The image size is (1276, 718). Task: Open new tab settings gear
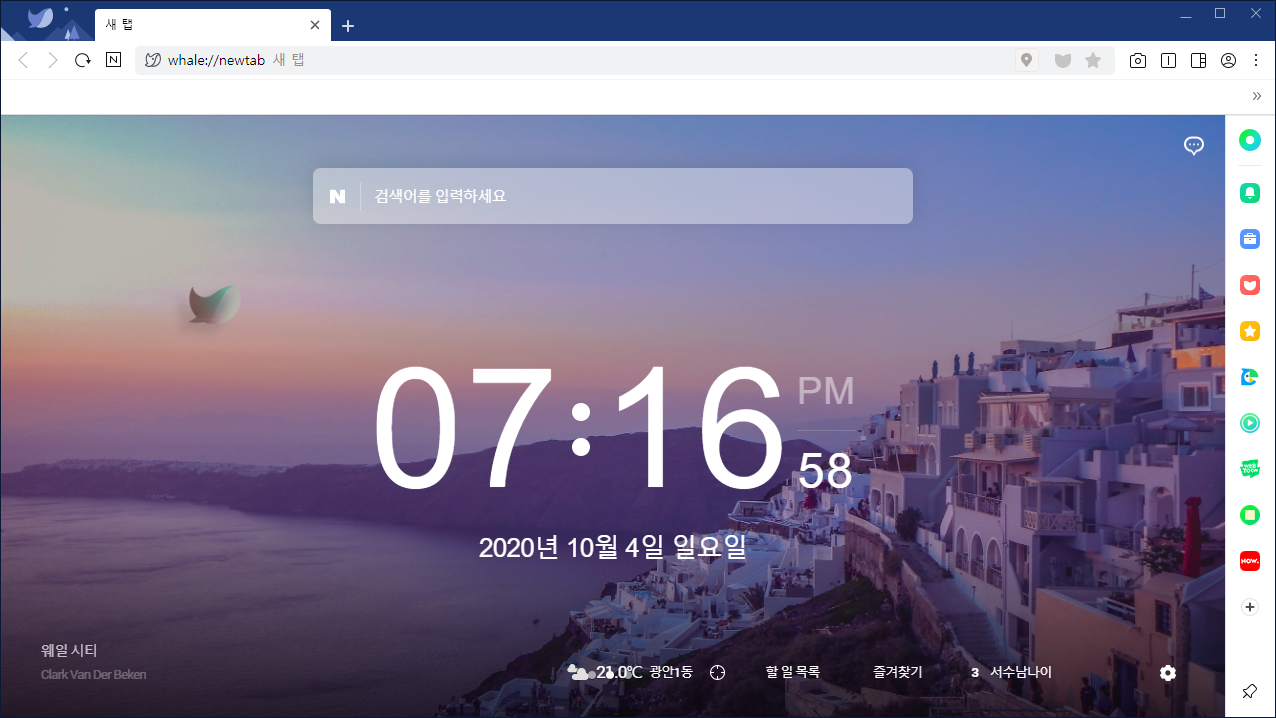click(1168, 673)
